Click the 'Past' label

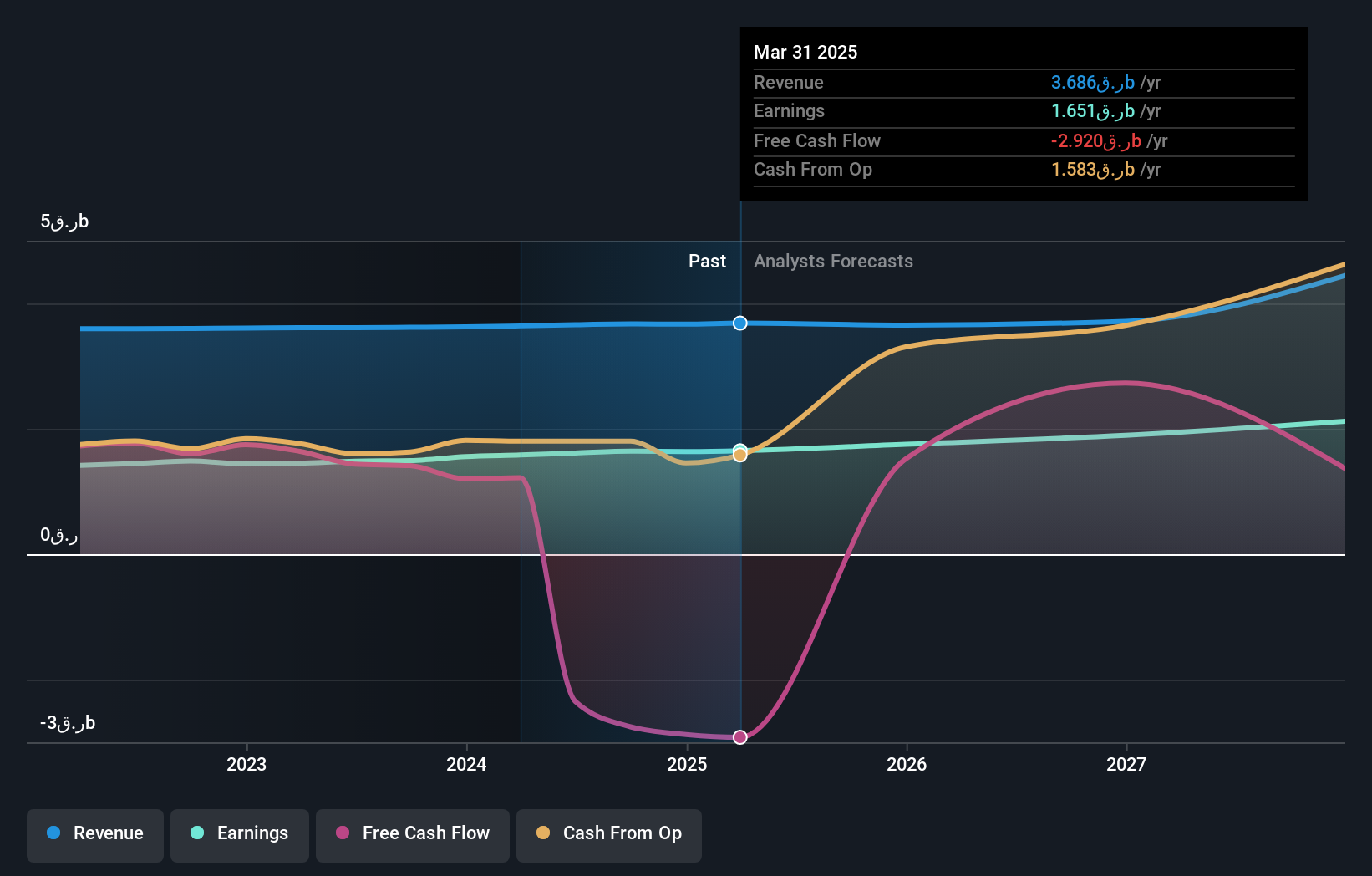tap(707, 261)
